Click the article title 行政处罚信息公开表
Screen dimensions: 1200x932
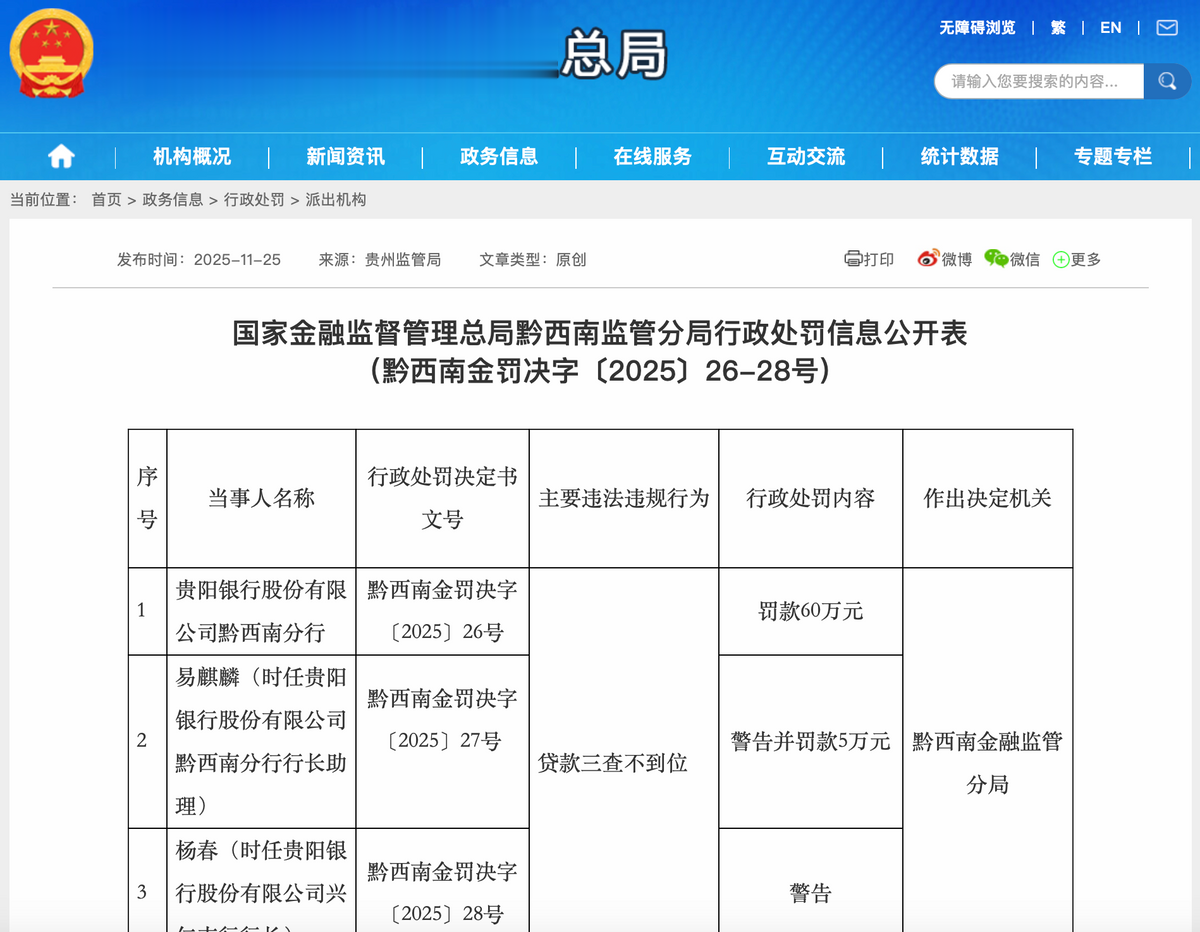600,333
